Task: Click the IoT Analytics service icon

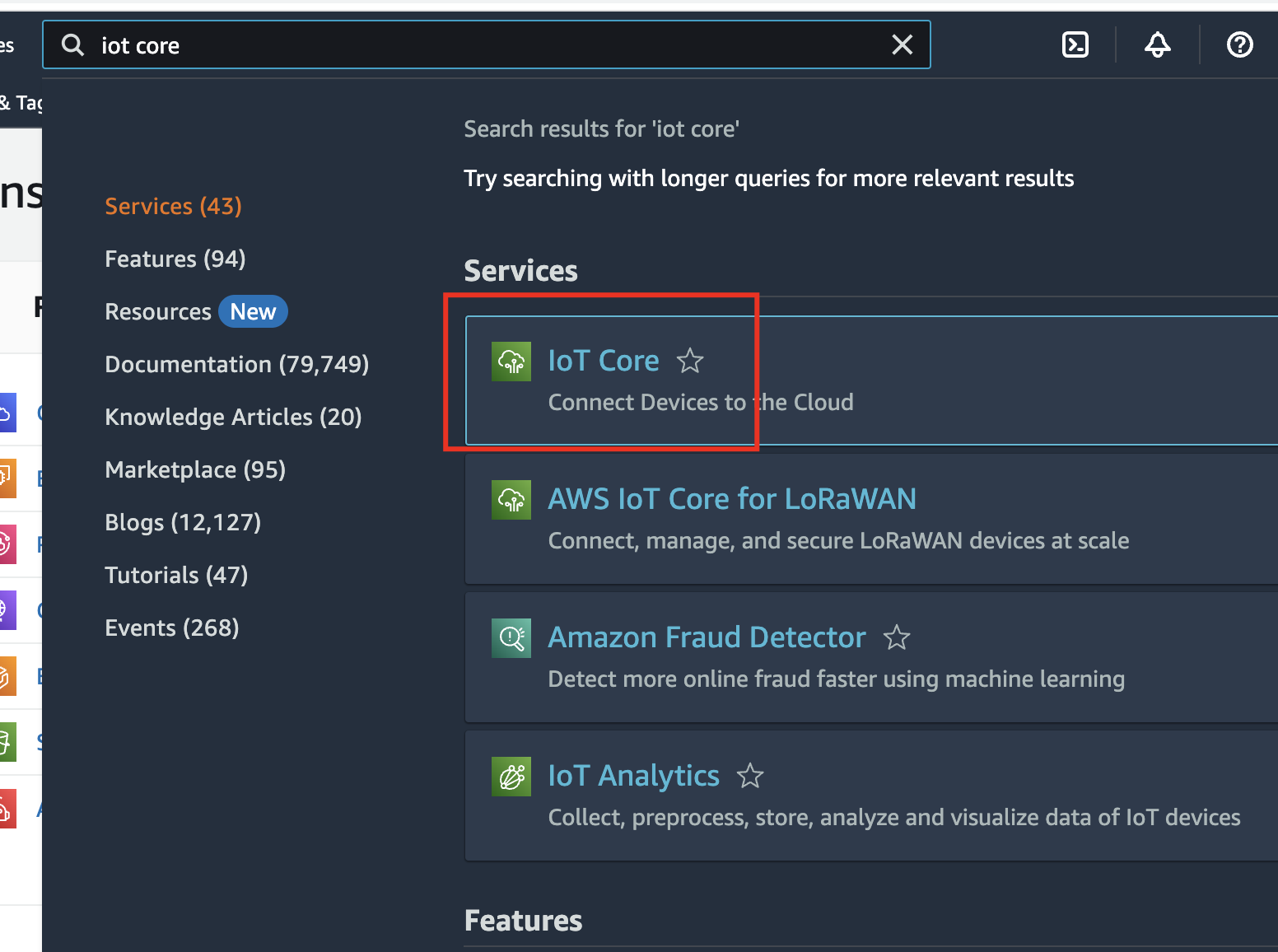Action: click(511, 777)
